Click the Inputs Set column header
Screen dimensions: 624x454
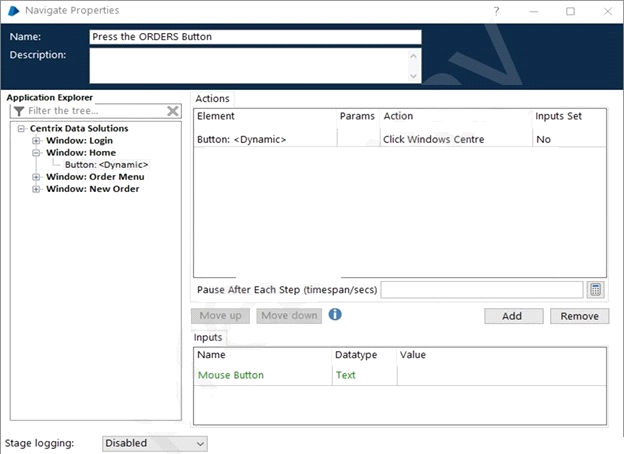pyautogui.click(x=569, y=116)
